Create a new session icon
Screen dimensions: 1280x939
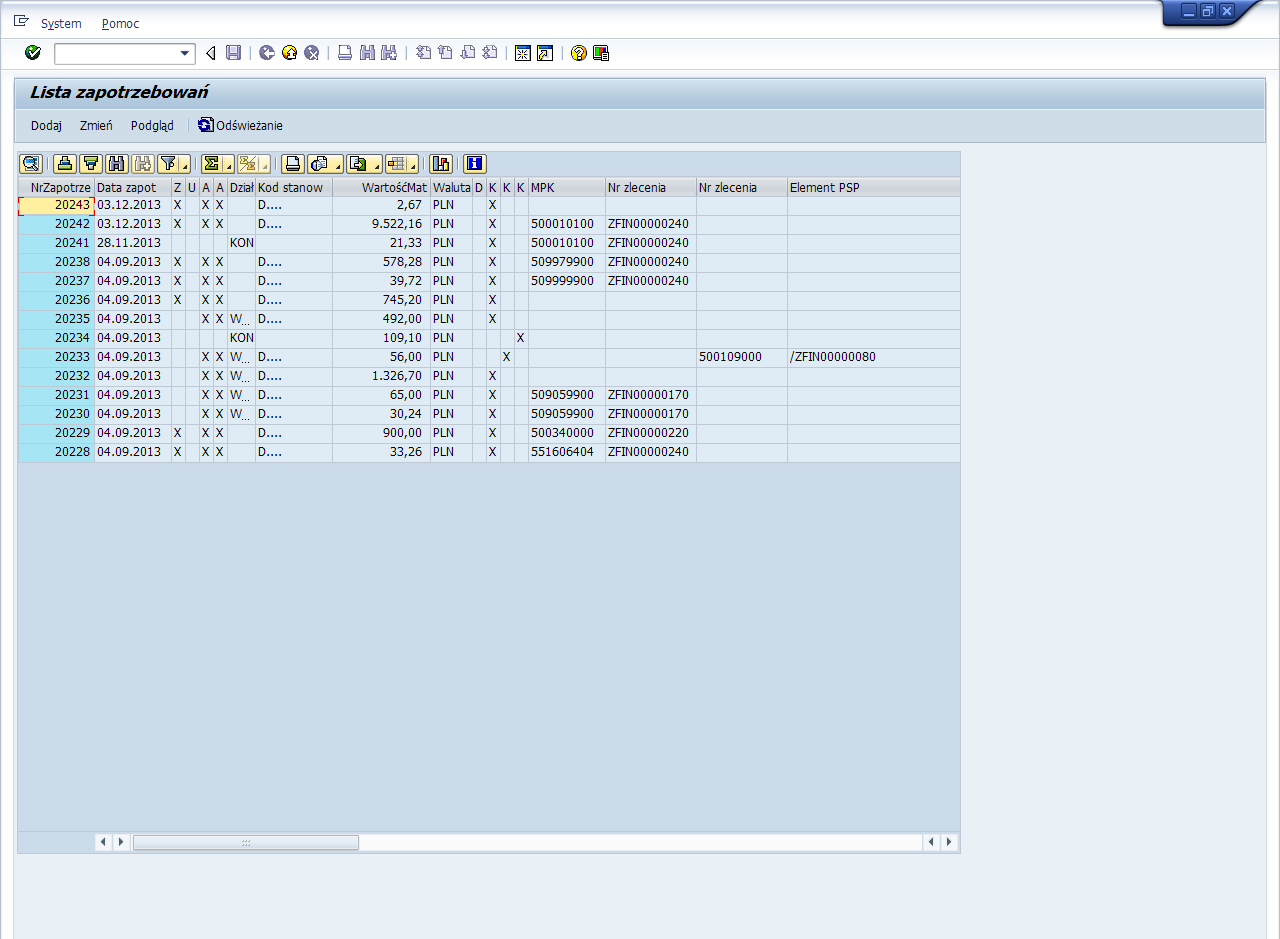pos(523,53)
